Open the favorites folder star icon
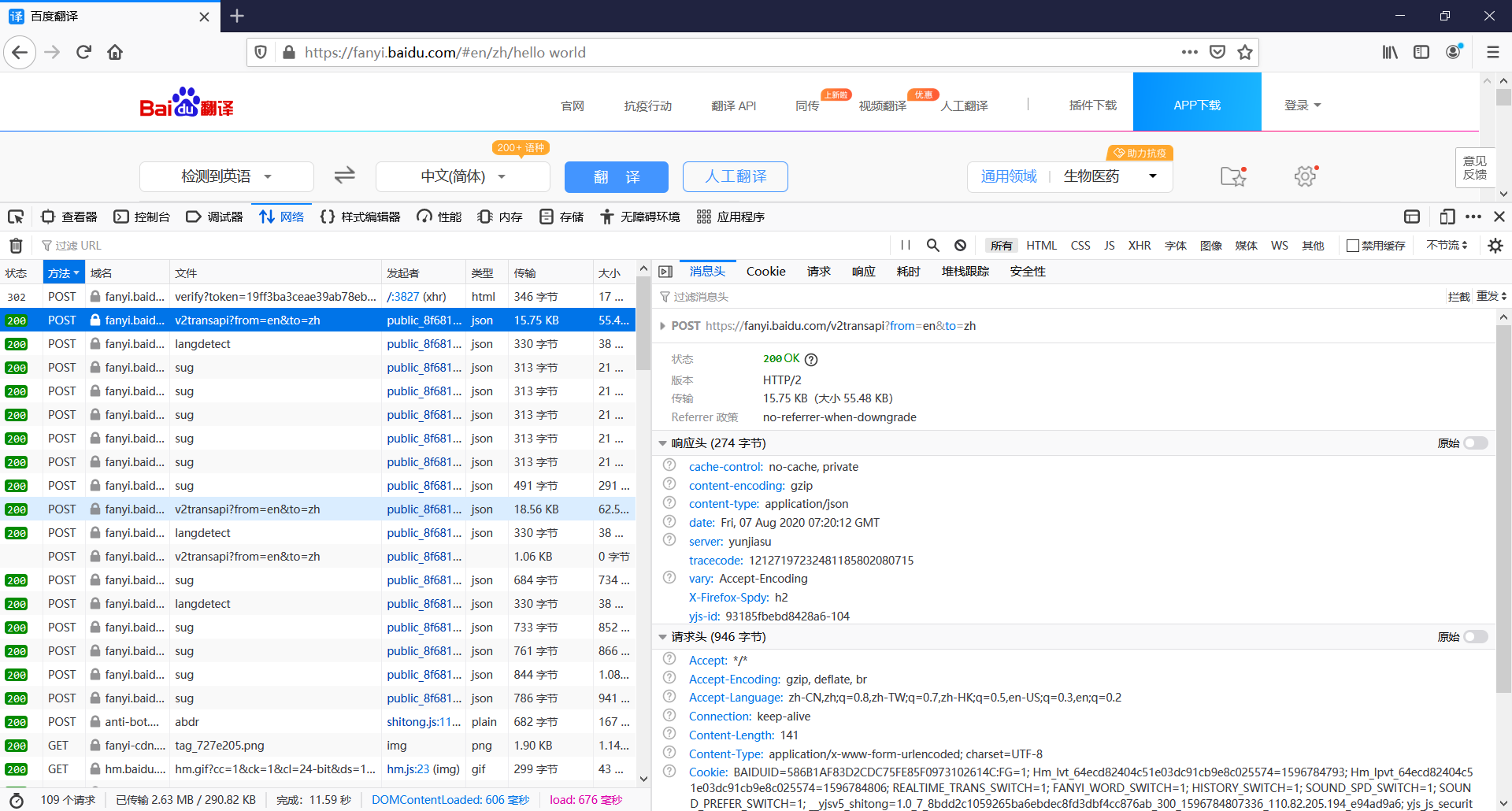The image size is (1512, 811). pos(1234,176)
